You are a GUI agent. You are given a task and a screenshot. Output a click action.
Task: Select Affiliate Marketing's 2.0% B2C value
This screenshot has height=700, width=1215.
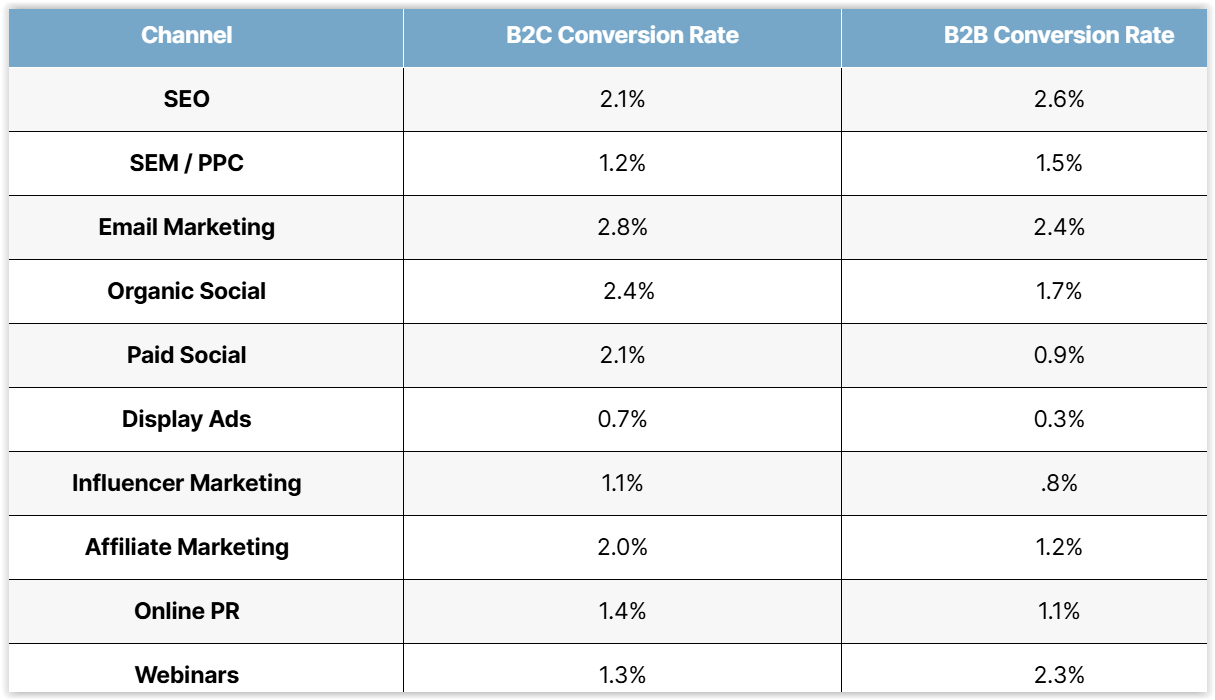pyautogui.click(x=622, y=547)
